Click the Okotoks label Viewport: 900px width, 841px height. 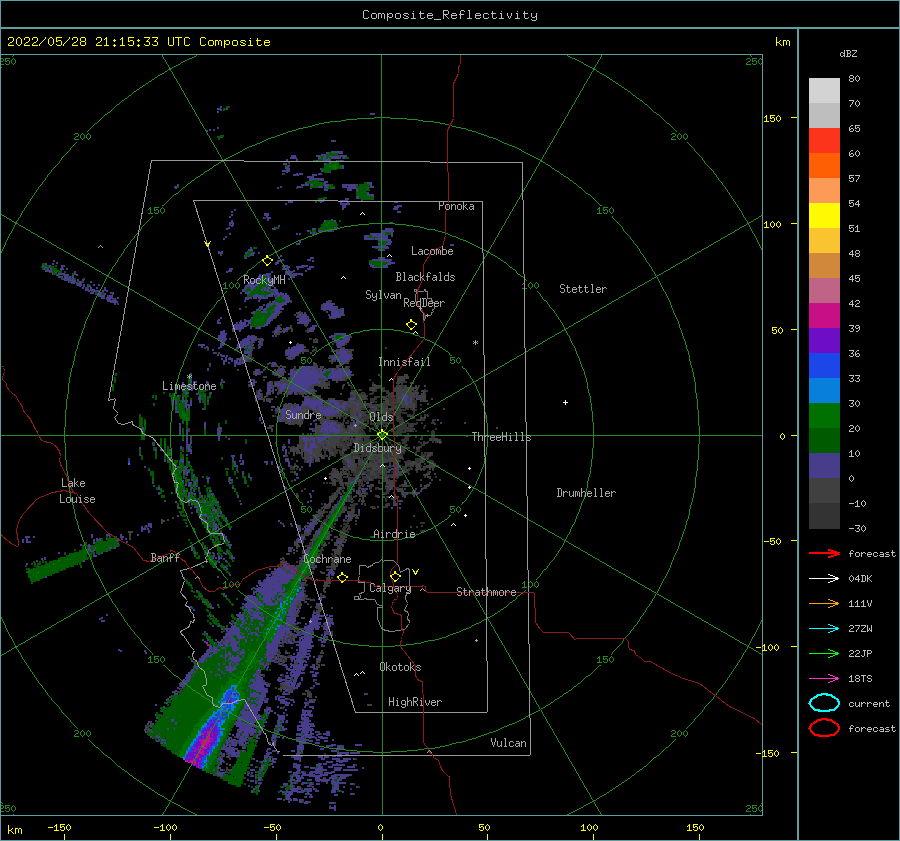click(400, 667)
